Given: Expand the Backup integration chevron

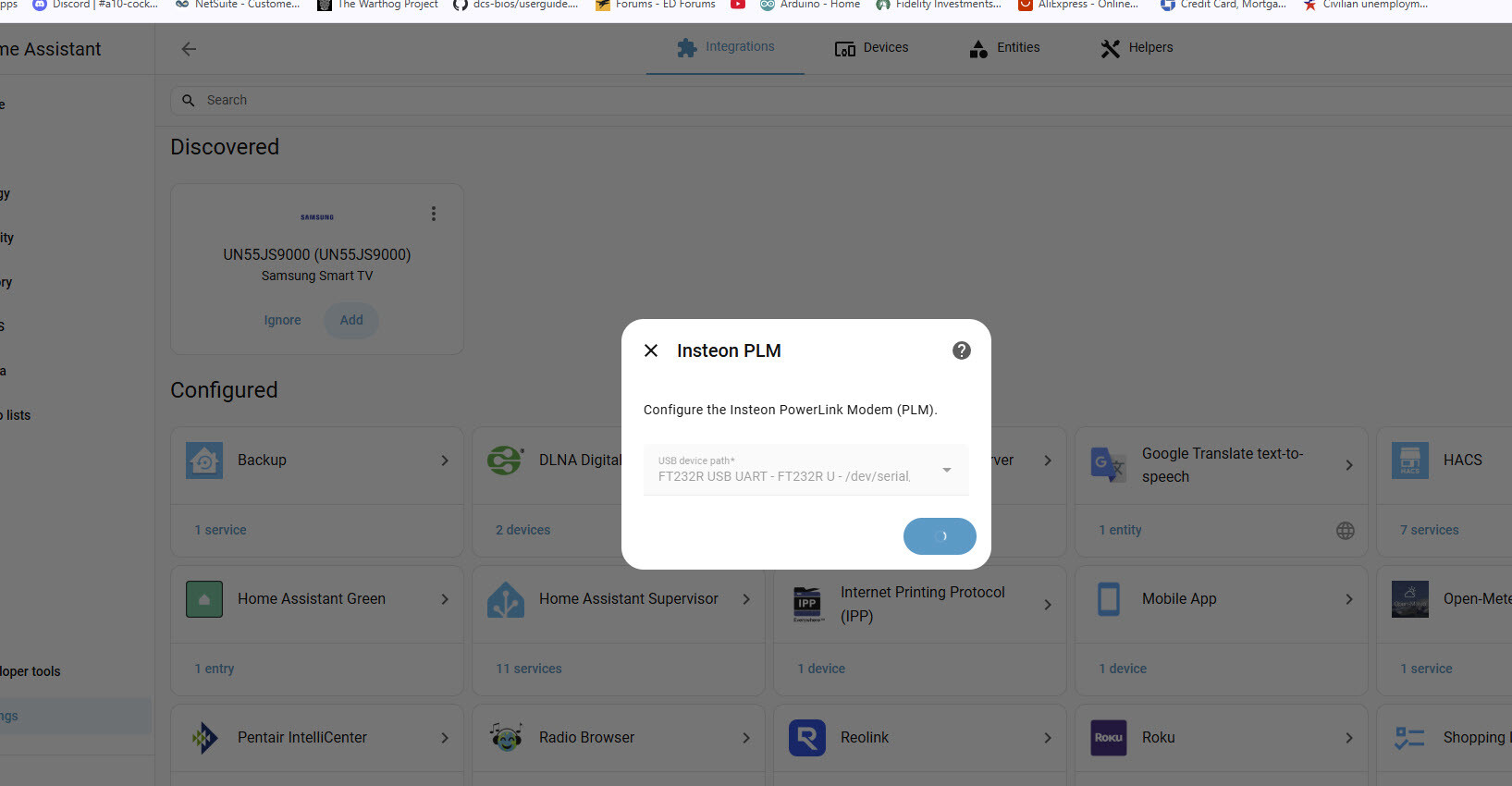Looking at the screenshot, I should [x=445, y=461].
